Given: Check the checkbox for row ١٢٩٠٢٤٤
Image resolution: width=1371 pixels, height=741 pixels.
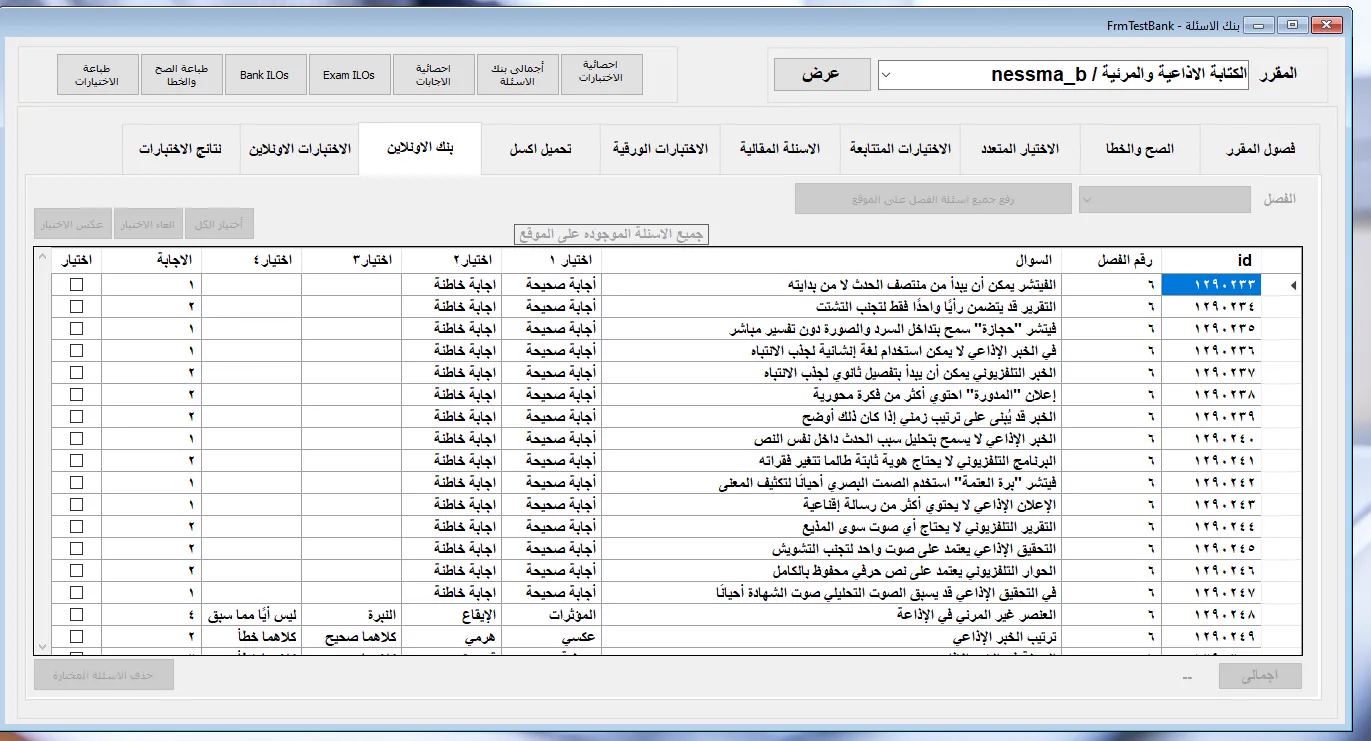Looking at the screenshot, I should click(76, 526).
